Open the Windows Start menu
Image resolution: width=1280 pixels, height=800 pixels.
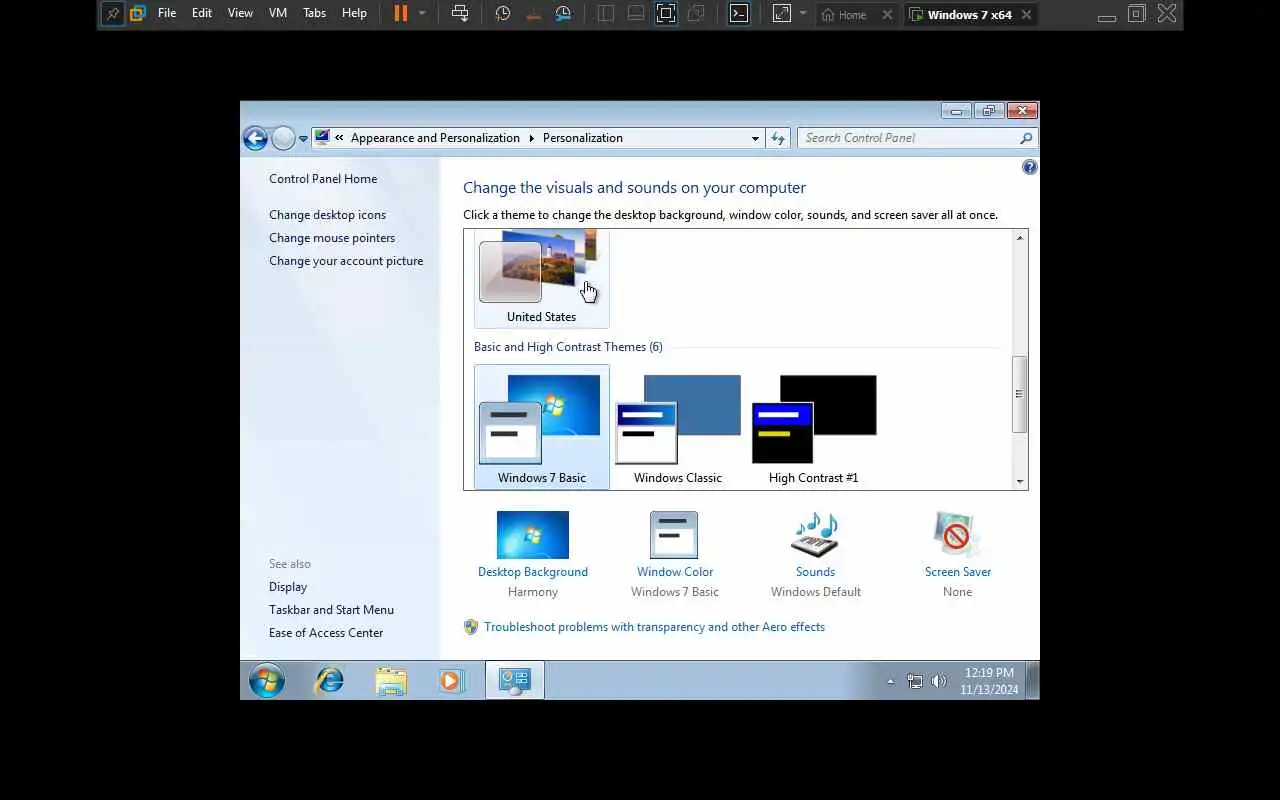click(267, 681)
